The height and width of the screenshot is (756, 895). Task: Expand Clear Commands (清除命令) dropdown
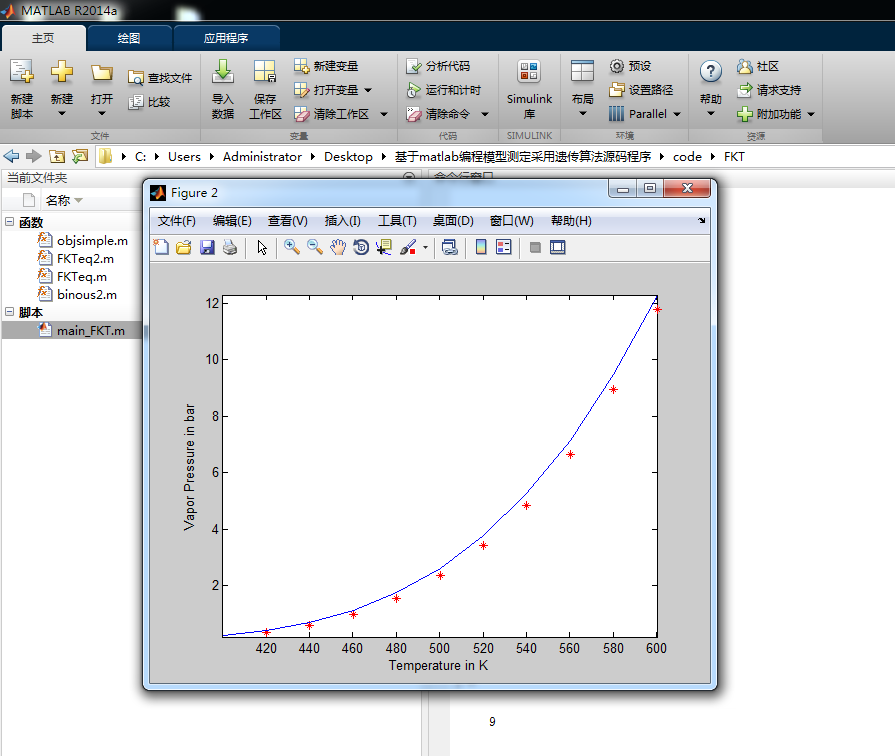[x=485, y=114]
